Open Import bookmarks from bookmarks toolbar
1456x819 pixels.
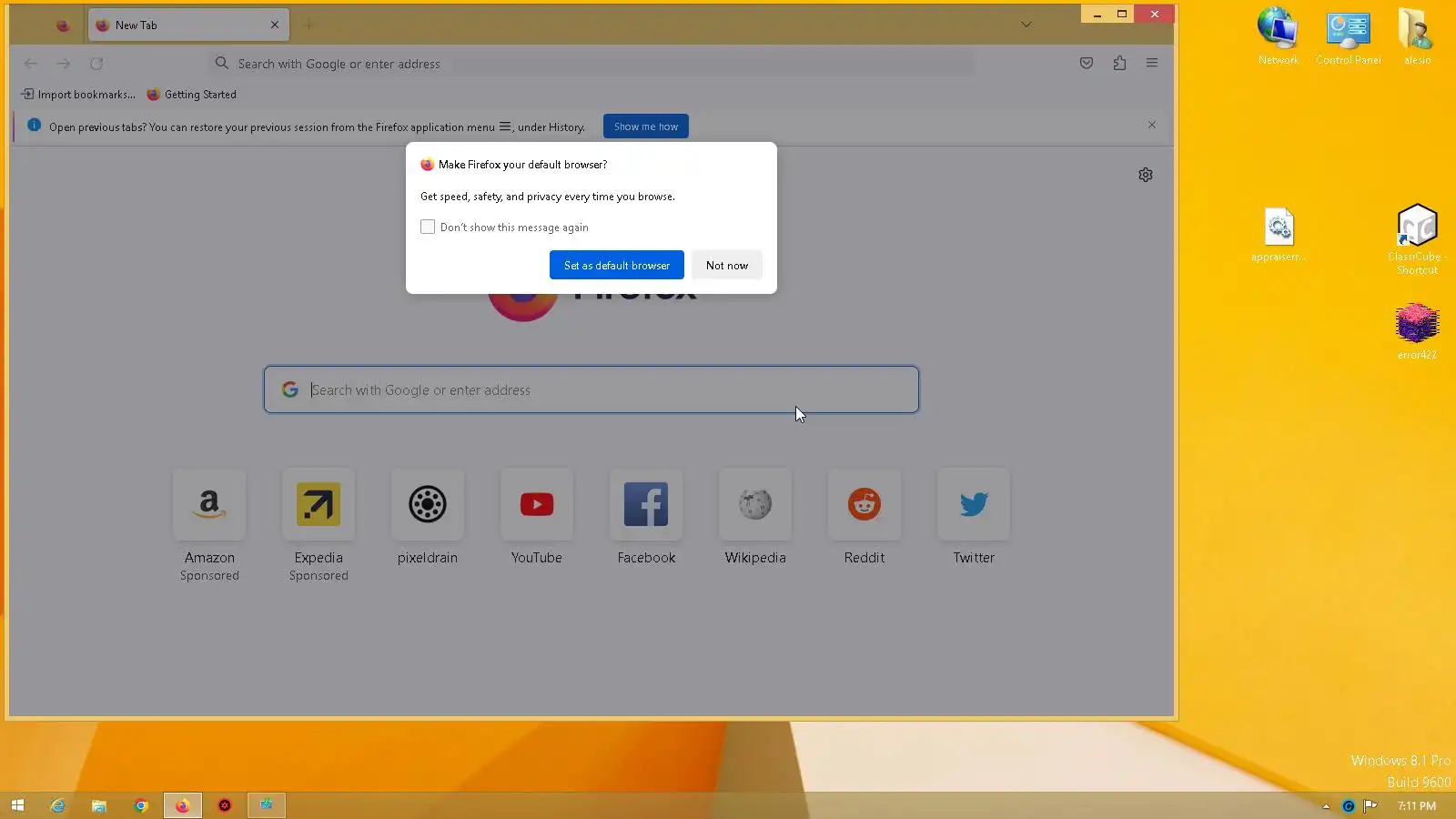pyautogui.click(x=78, y=95)
